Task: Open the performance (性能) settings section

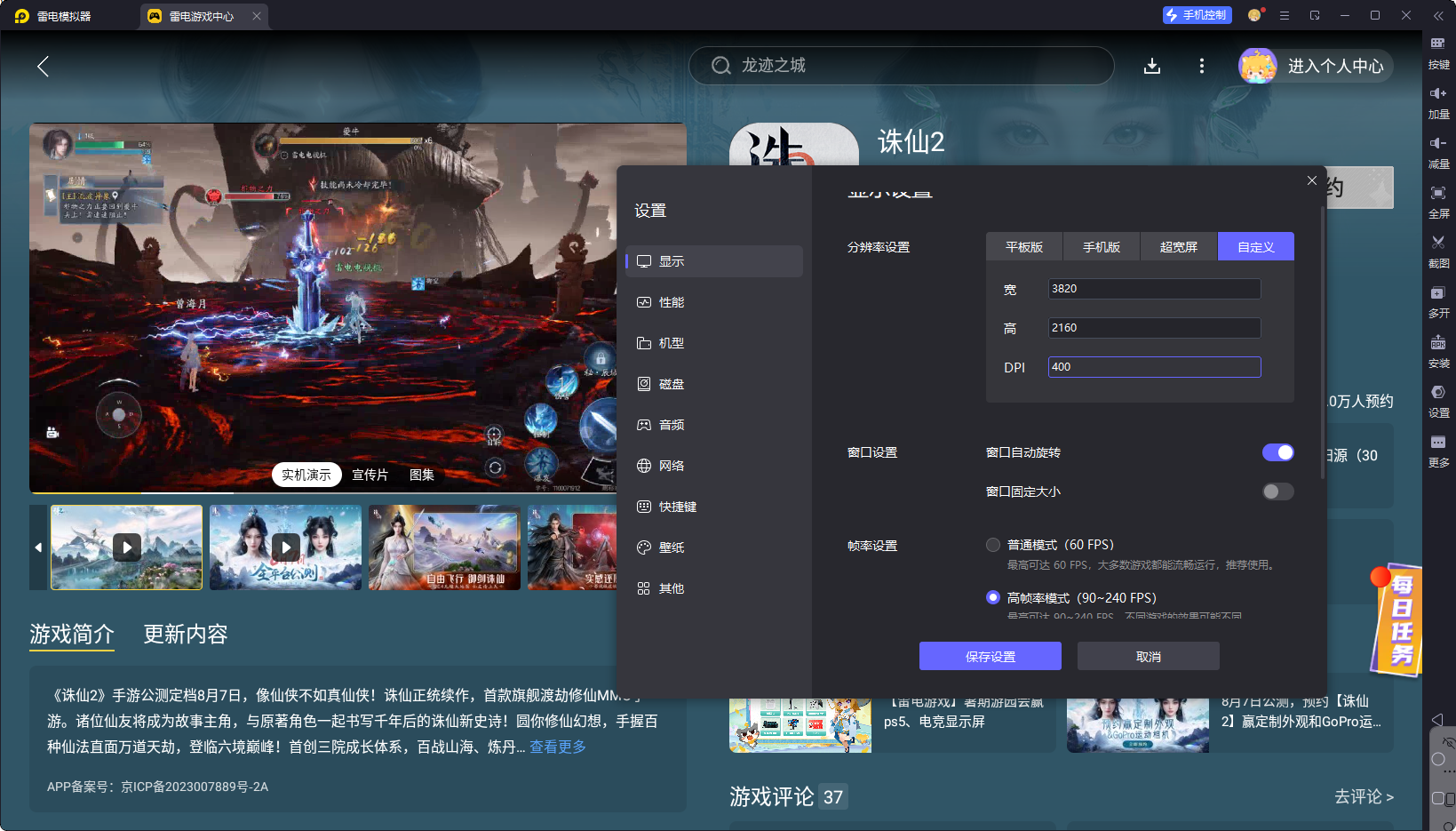Action: click(671, 302)
